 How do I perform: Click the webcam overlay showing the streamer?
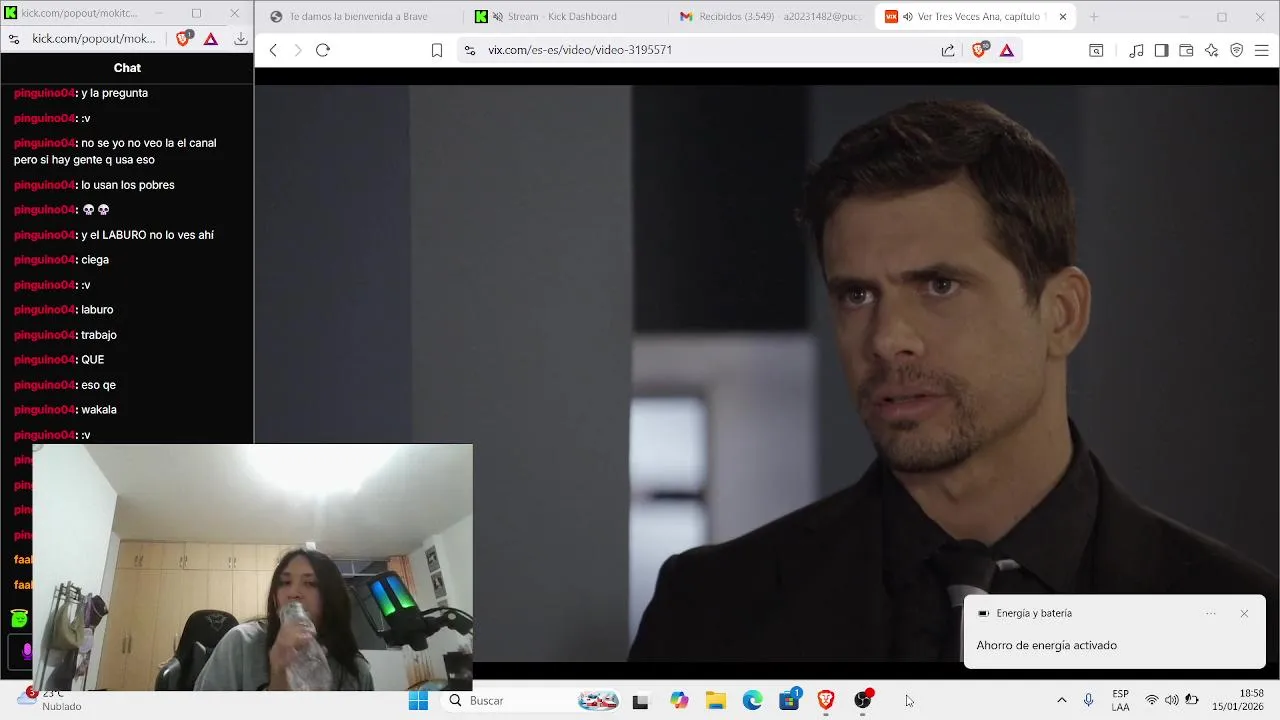click(x=252, y=567)
